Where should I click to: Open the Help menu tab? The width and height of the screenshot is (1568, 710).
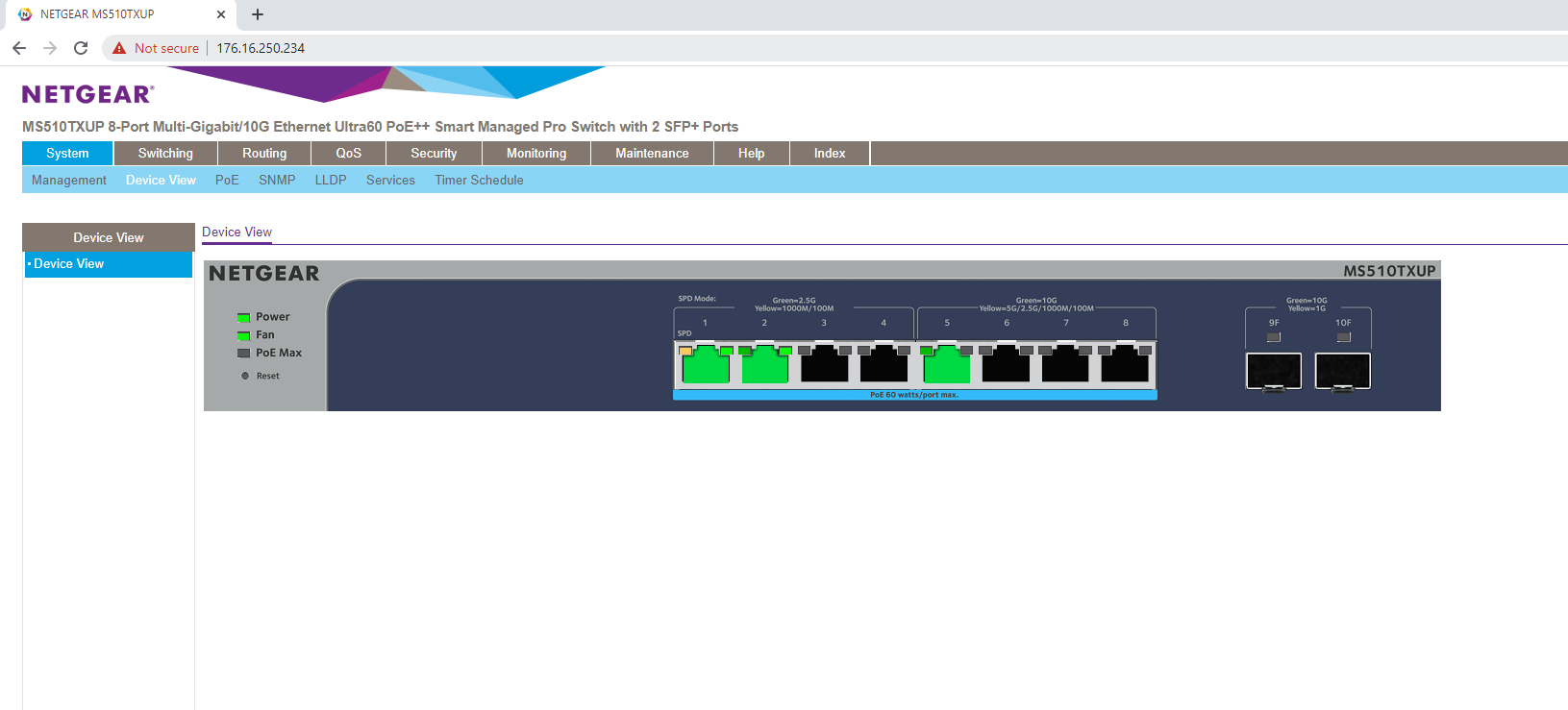tap(752, 154)
